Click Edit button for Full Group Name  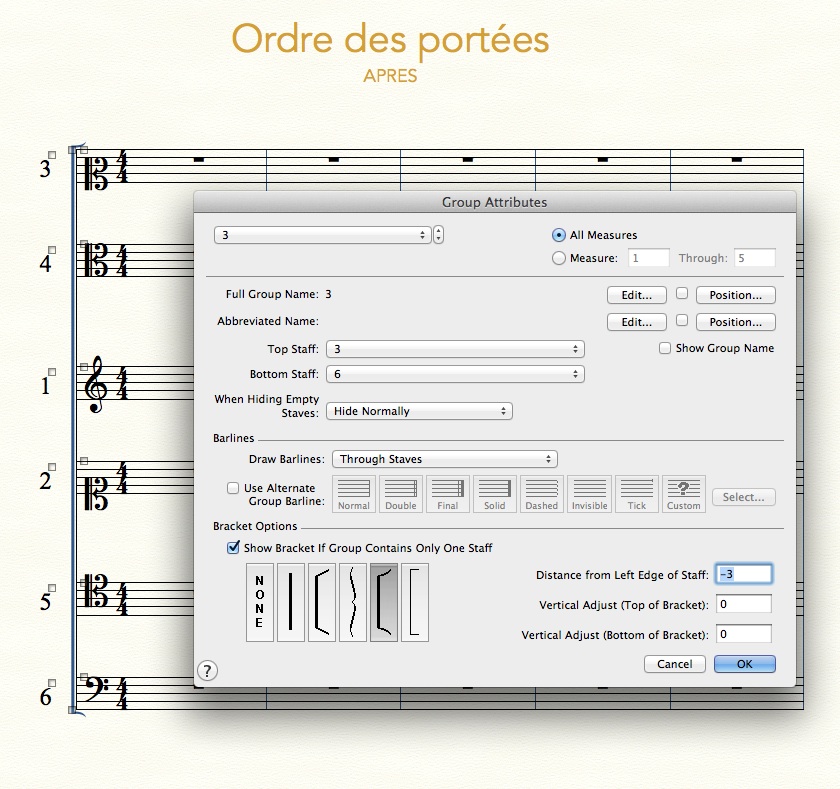pyautogui.click(x=637, y=295)
